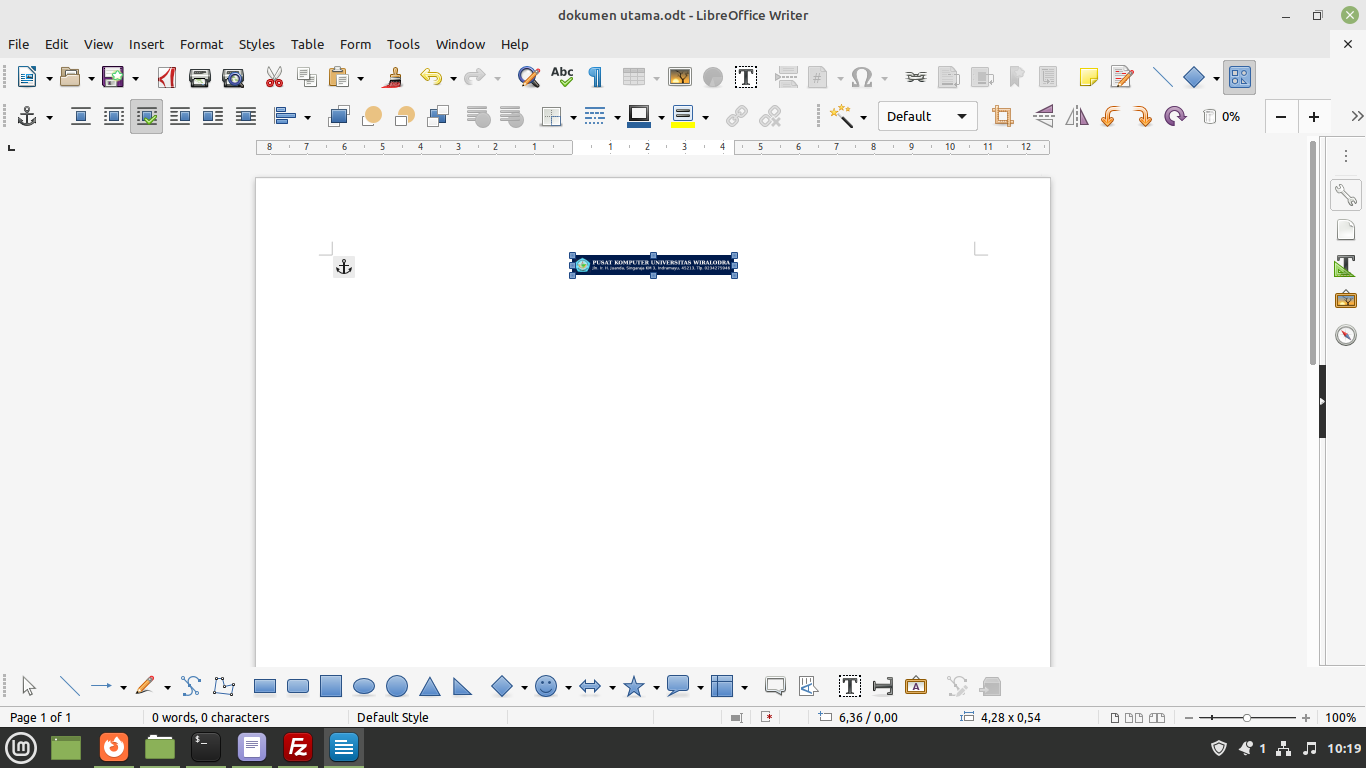The width and height of the screenshot is (1366, 768).
Task: Open the Styles menu
Action: tap(257, 44)
